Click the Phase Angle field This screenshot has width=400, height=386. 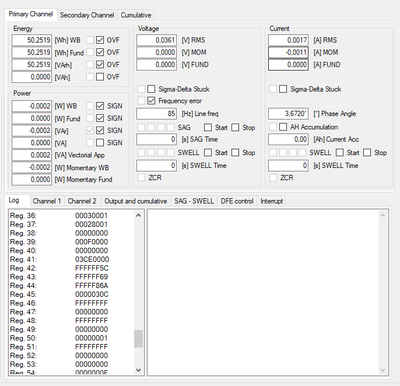288,114
